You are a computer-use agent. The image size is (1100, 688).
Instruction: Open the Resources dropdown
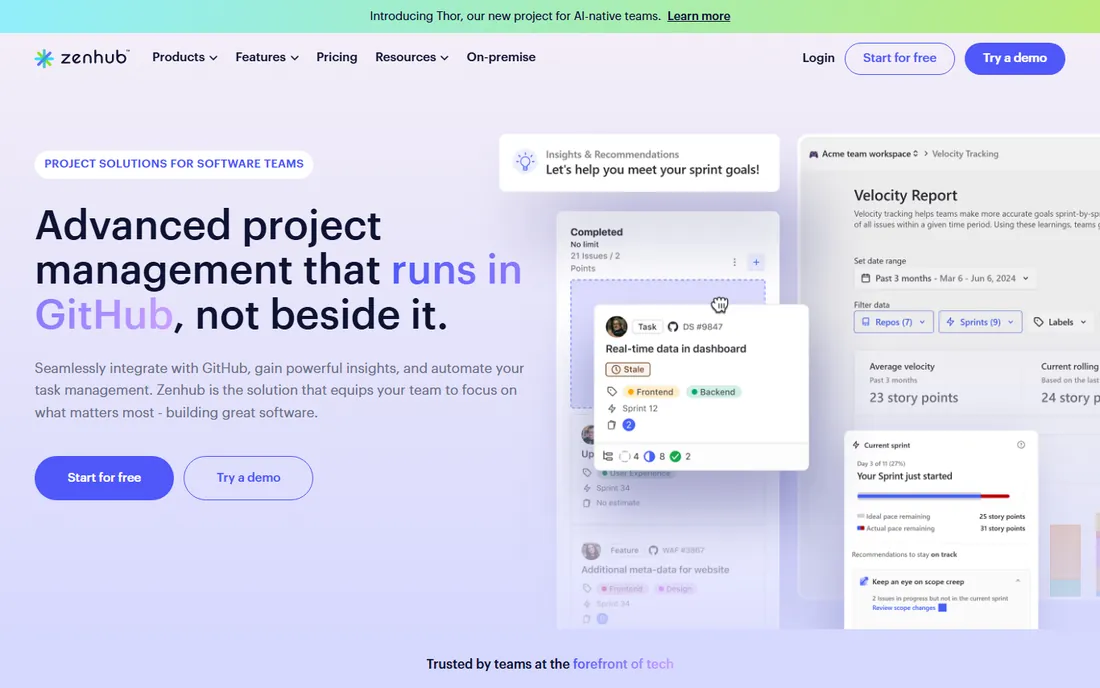tap(411, 58)
